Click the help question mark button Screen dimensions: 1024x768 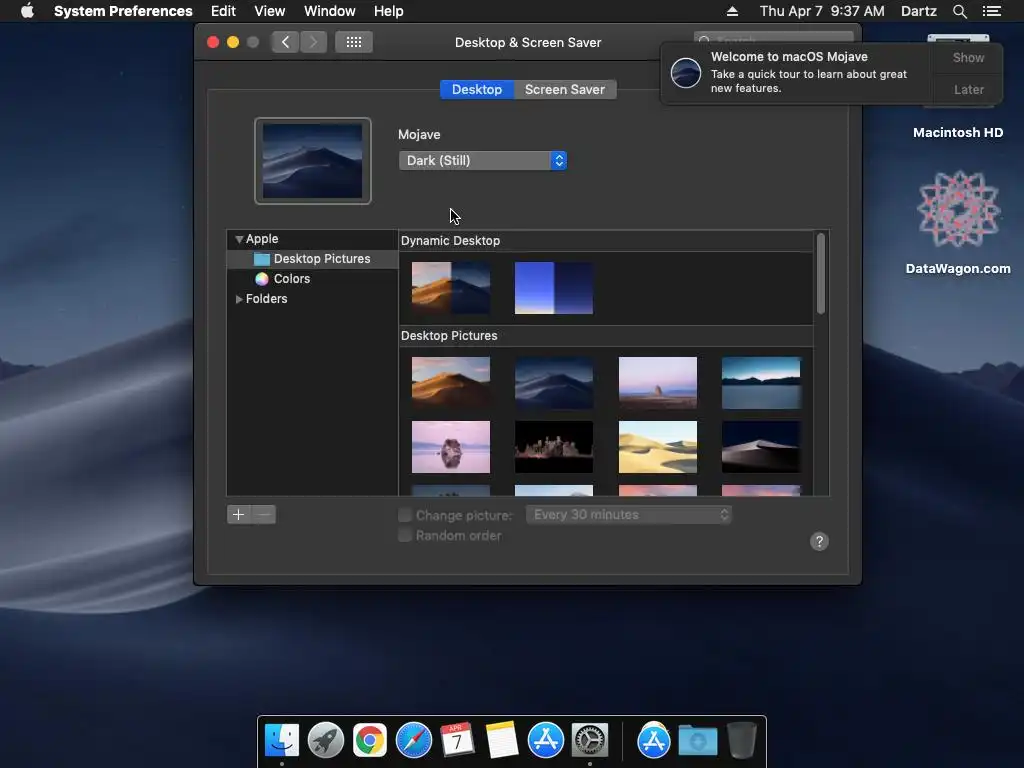click(x=819, y=541)
